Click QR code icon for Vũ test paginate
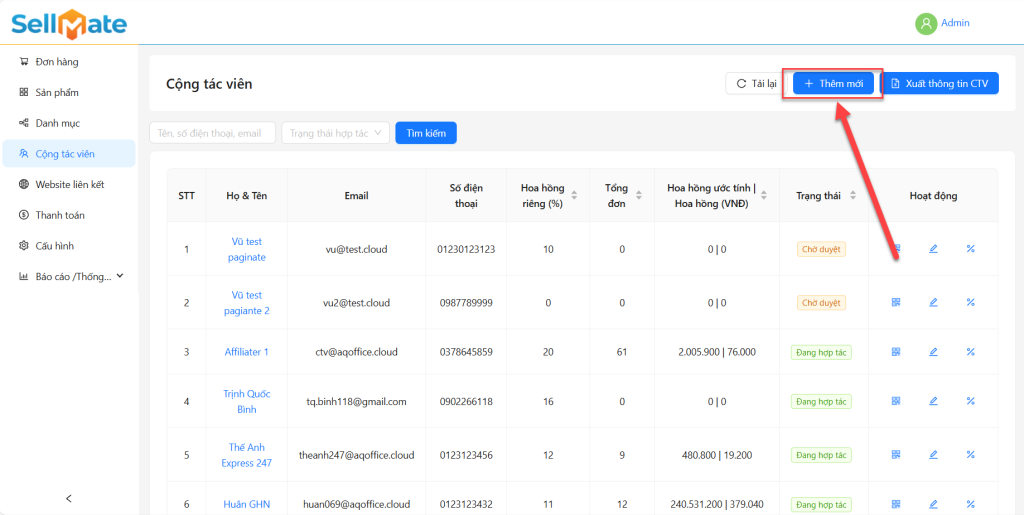 896,249
